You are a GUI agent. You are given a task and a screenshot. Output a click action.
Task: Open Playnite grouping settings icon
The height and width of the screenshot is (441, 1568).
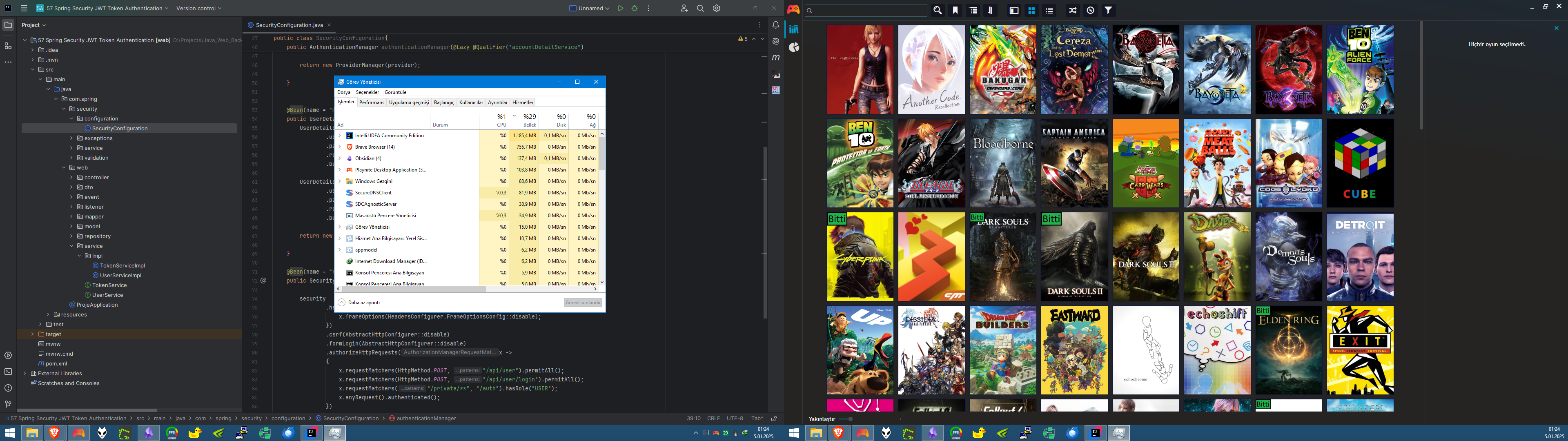(973, 10)
